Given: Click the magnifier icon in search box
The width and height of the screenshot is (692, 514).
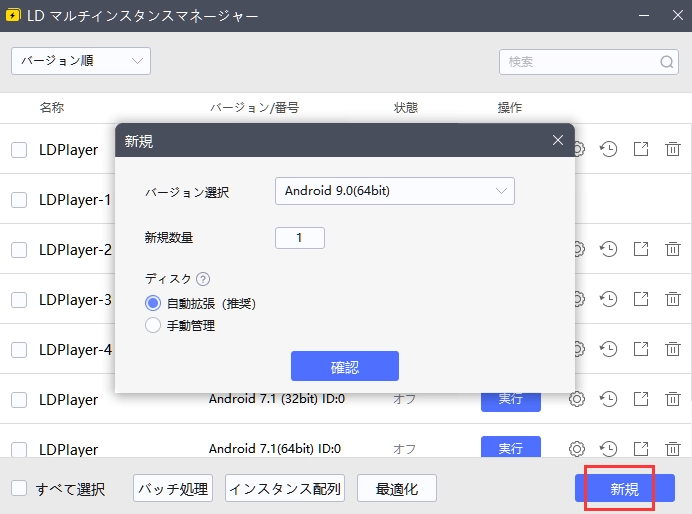Looking at the screenshot, I should pos(666,62).
